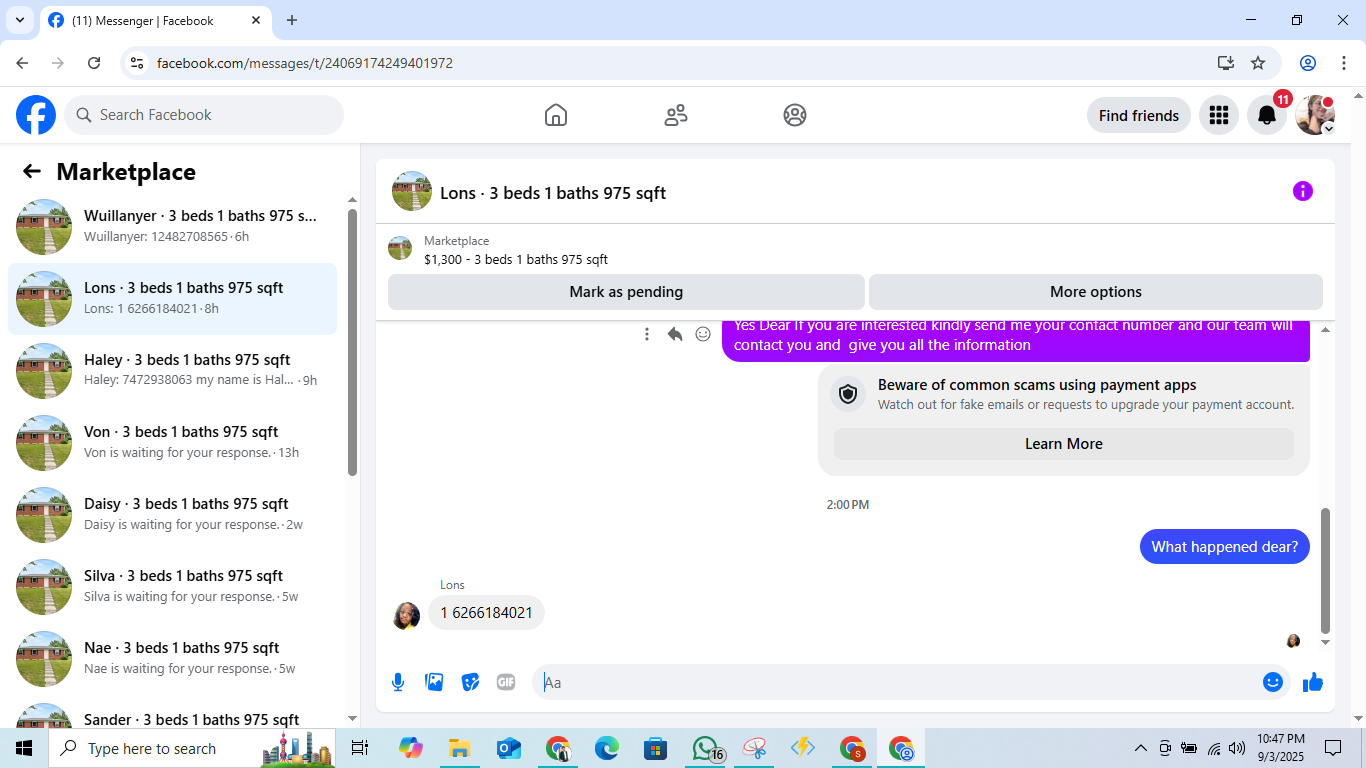Go to Facebook Home icon
The width and height of the screenshot is (1366, 768).
(x=556, y=115)
